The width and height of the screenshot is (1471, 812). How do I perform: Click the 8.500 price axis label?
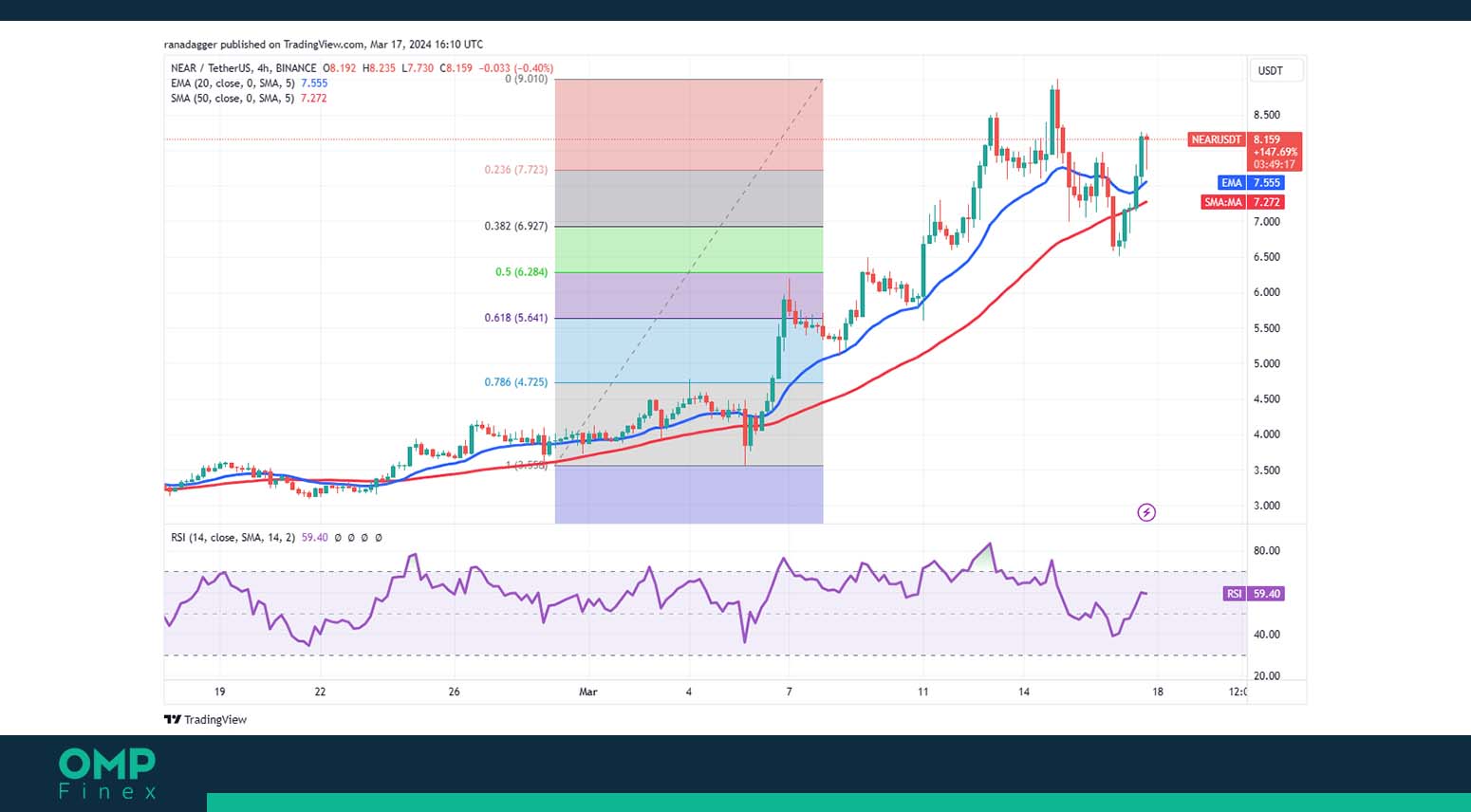(x=1267, y=115)
